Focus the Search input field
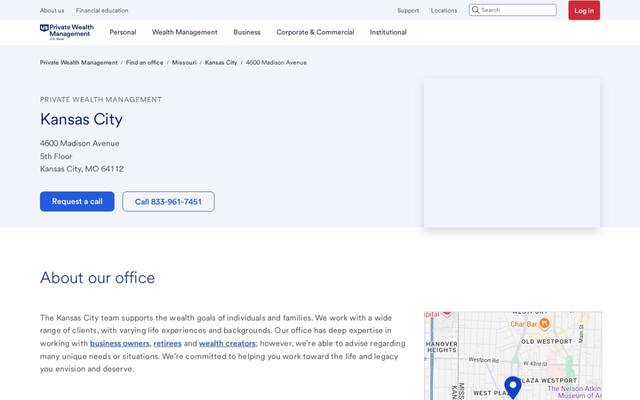 click(x=513, y=10)
